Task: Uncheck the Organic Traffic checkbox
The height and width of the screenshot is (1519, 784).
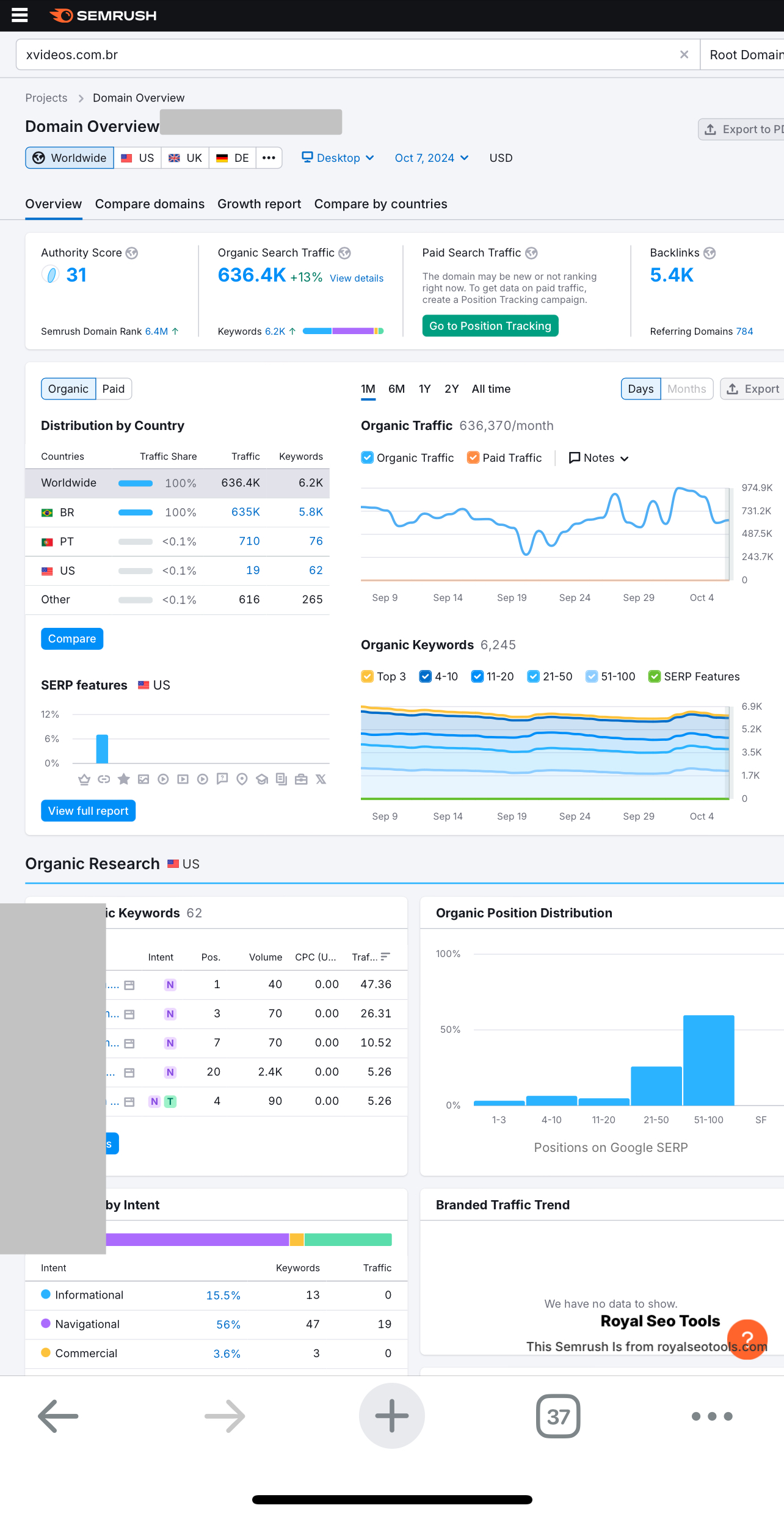Action: pos(367,457)
